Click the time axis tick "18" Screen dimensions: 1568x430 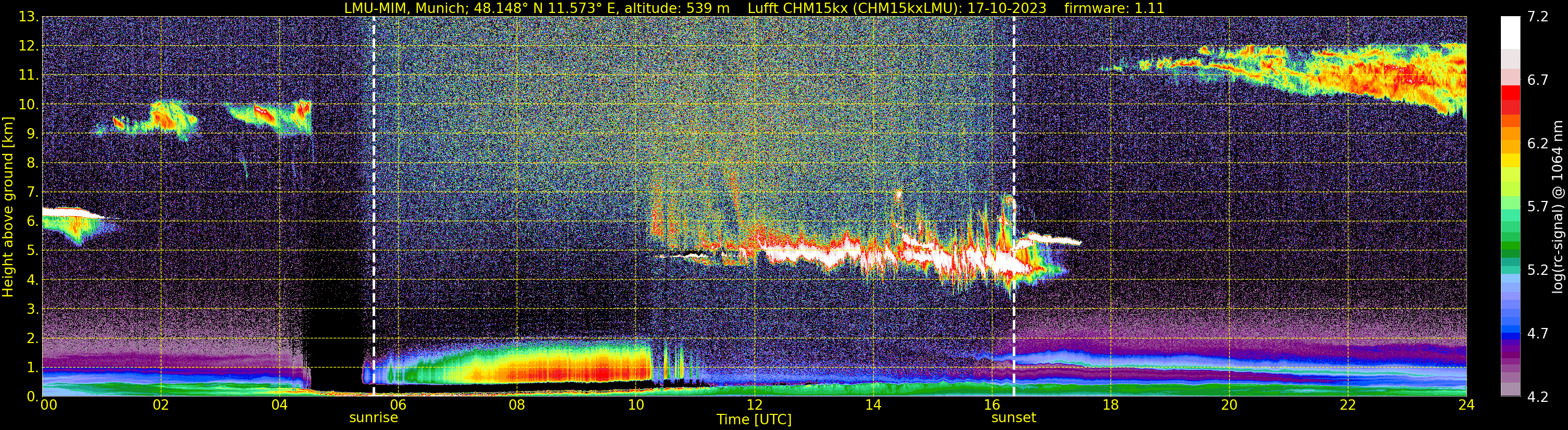[x=1110, y=405]
